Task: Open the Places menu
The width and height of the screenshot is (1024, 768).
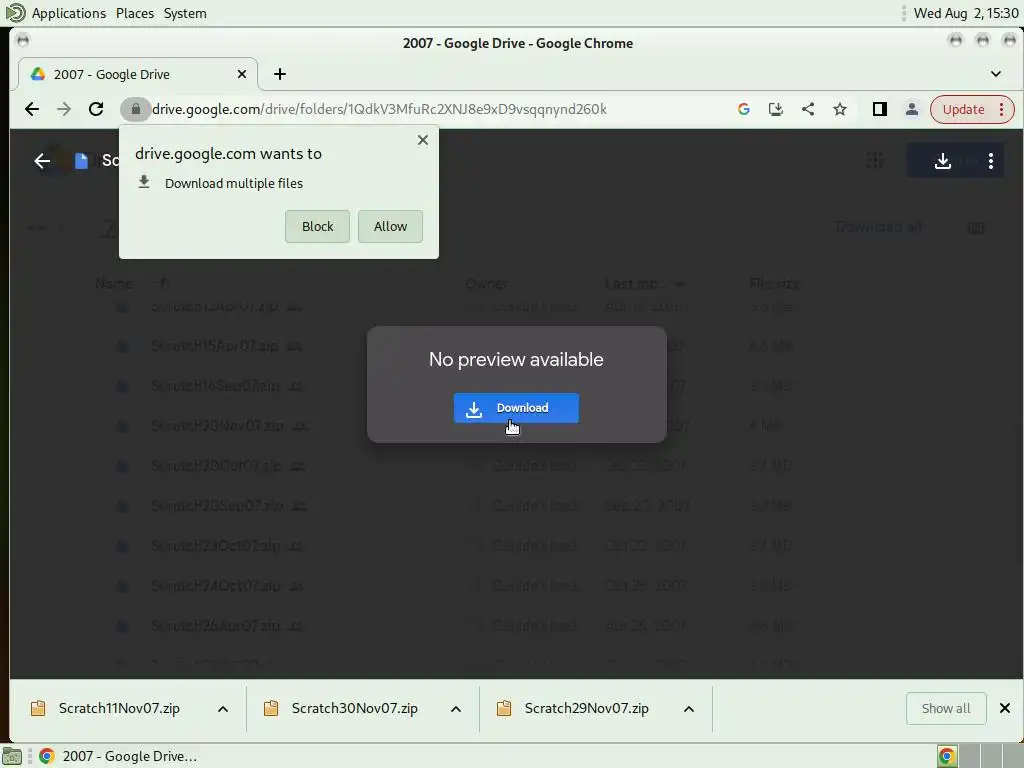Action: [x=135, y=13]
